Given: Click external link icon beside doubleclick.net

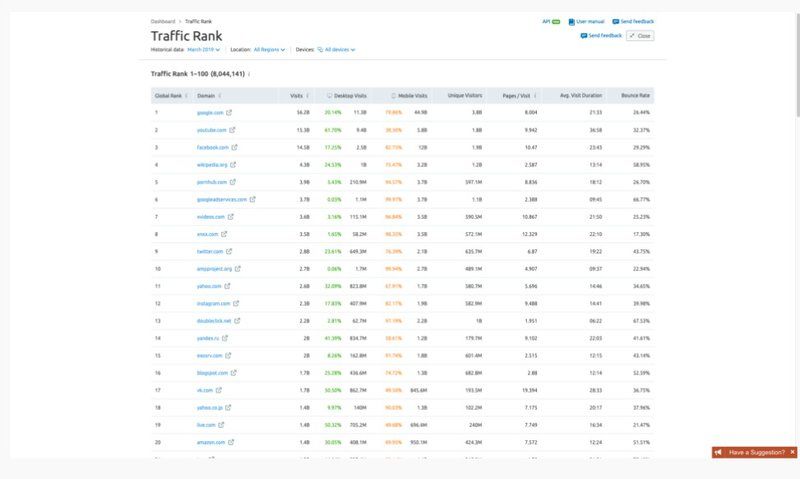Looking at the screenshot, I should [x=237, y=321].
